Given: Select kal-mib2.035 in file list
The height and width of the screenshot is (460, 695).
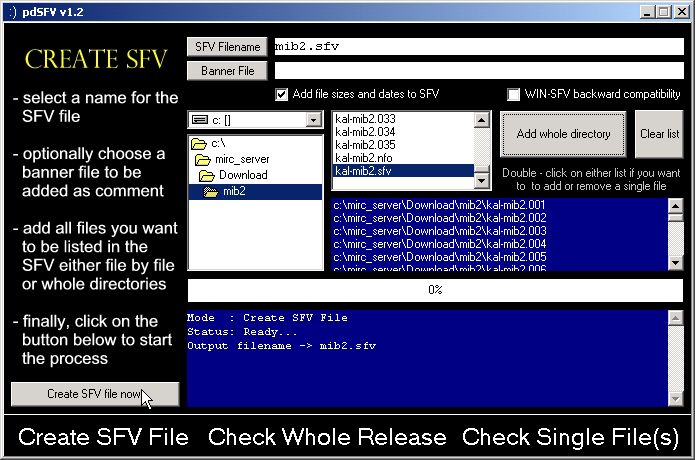Looking at the screenshot, I should [402, 145].
